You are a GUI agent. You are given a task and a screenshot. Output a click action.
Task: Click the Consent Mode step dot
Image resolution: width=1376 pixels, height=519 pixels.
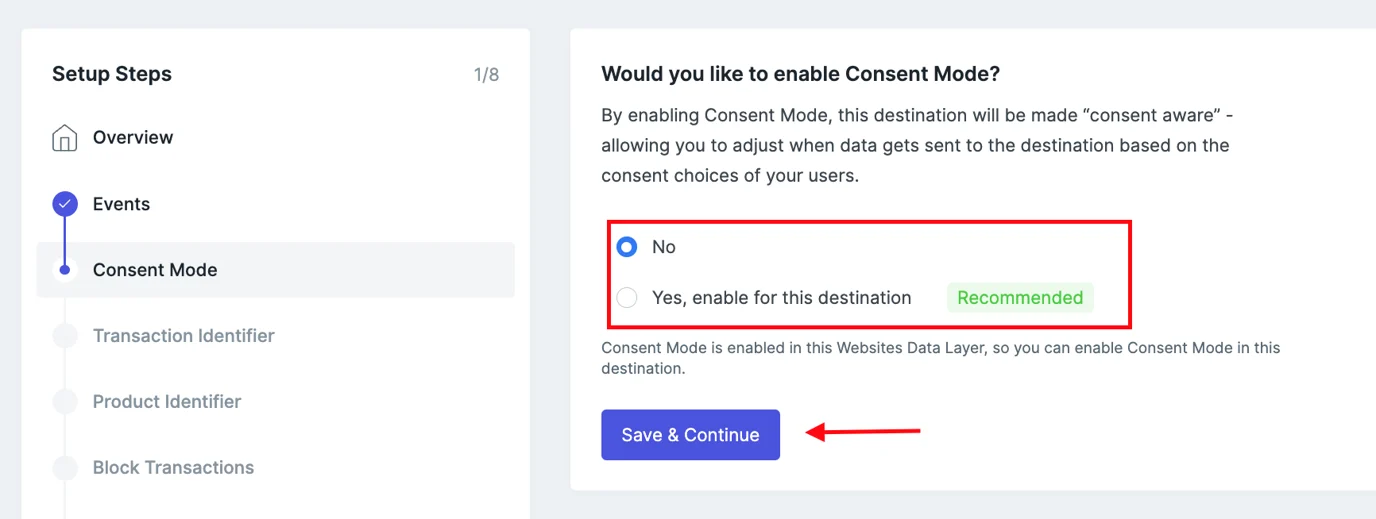pos(65,270)
